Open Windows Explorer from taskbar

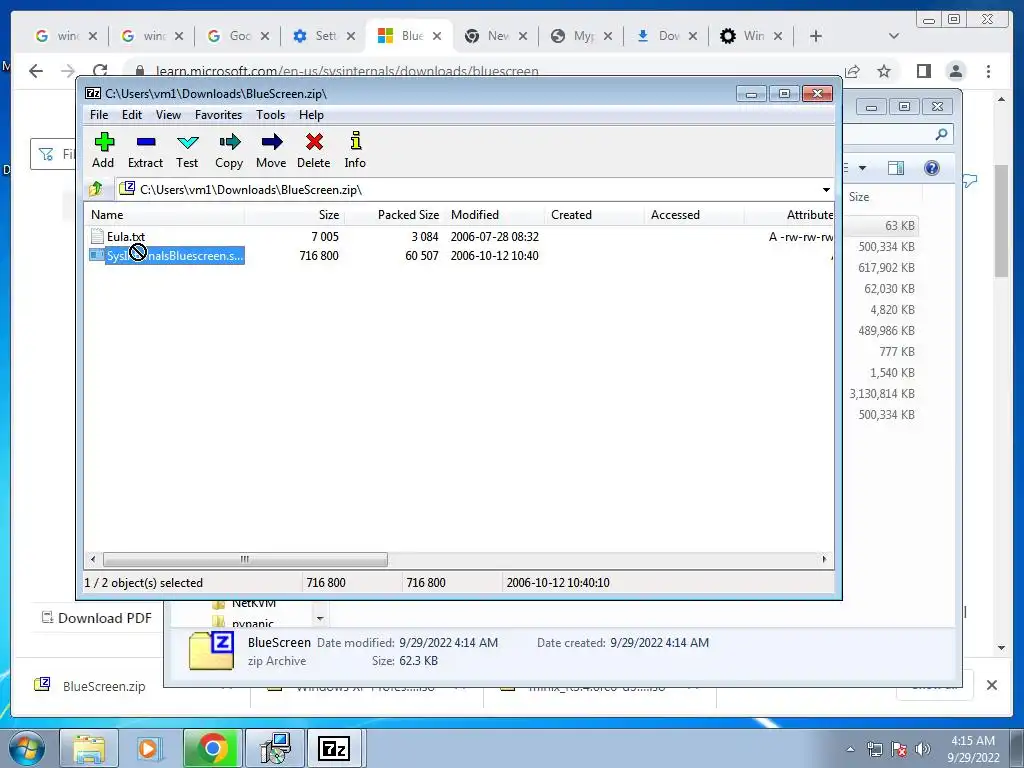pyautogui.click(x=89, y=748)
